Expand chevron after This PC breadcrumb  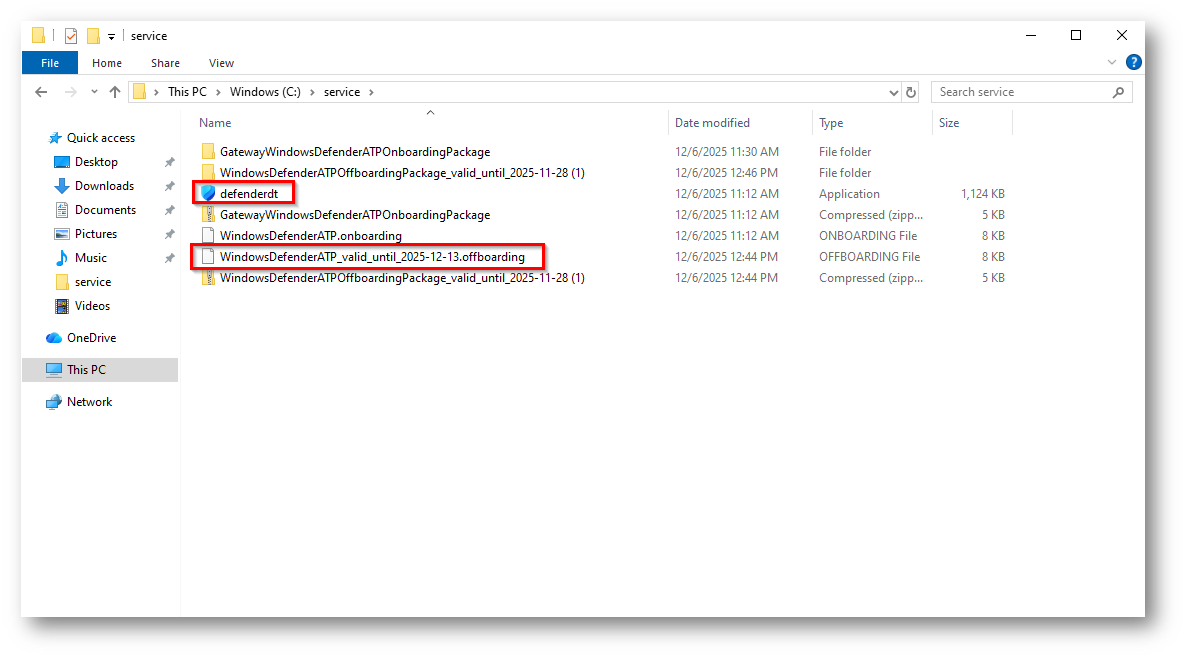[218, 92]
